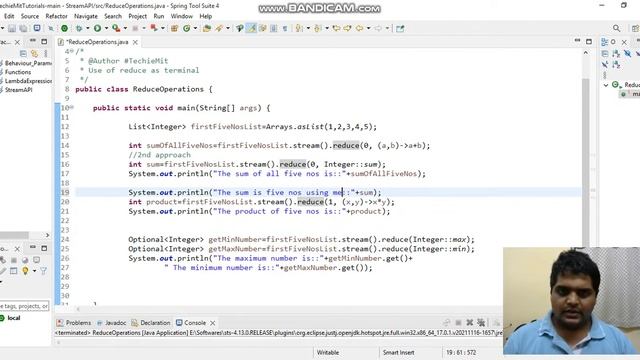
Task: Open the External Tools dropdown arrow
Action: (x=125, y=28)
